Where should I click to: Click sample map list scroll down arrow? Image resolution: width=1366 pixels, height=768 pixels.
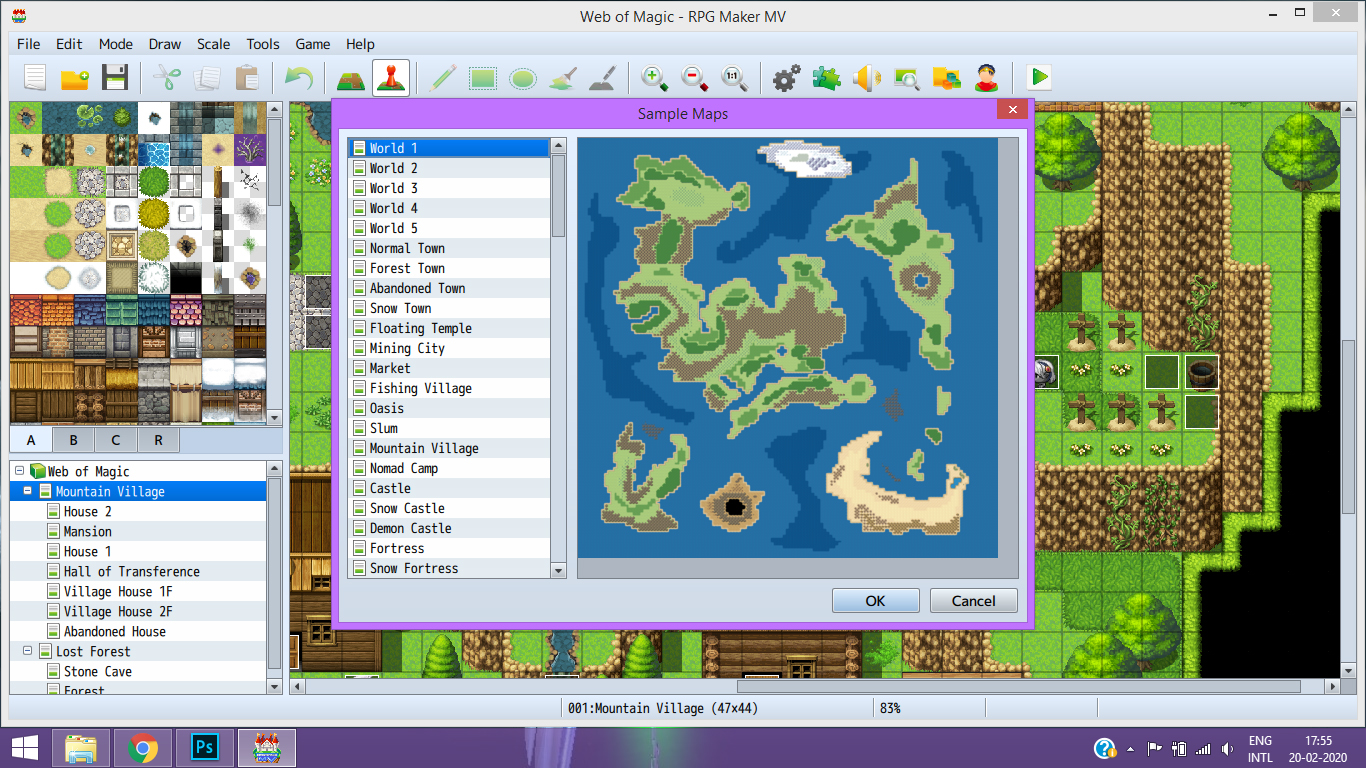[x=559, y=569]
